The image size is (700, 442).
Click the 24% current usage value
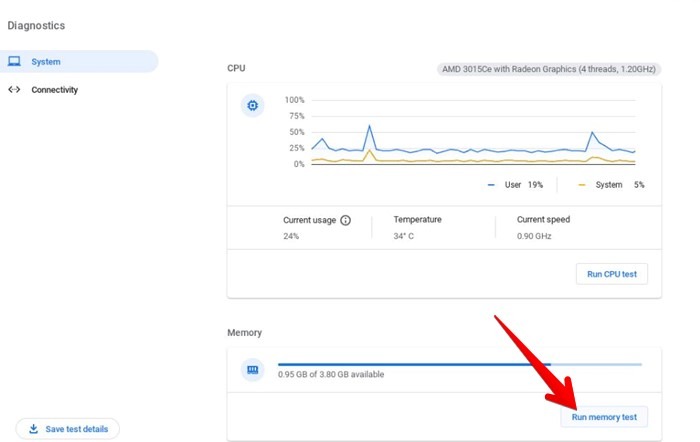291,236
